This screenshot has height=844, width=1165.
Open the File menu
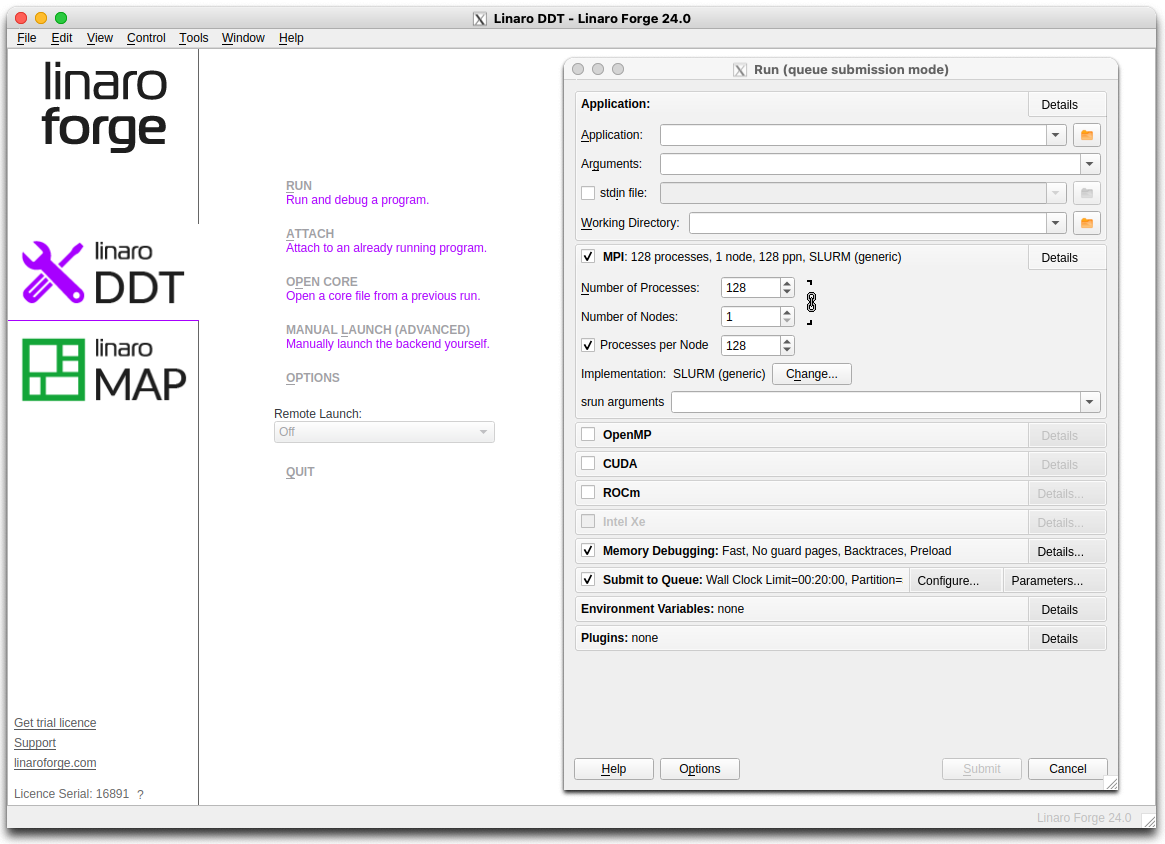pyautogui.click(x=27, y=38)
